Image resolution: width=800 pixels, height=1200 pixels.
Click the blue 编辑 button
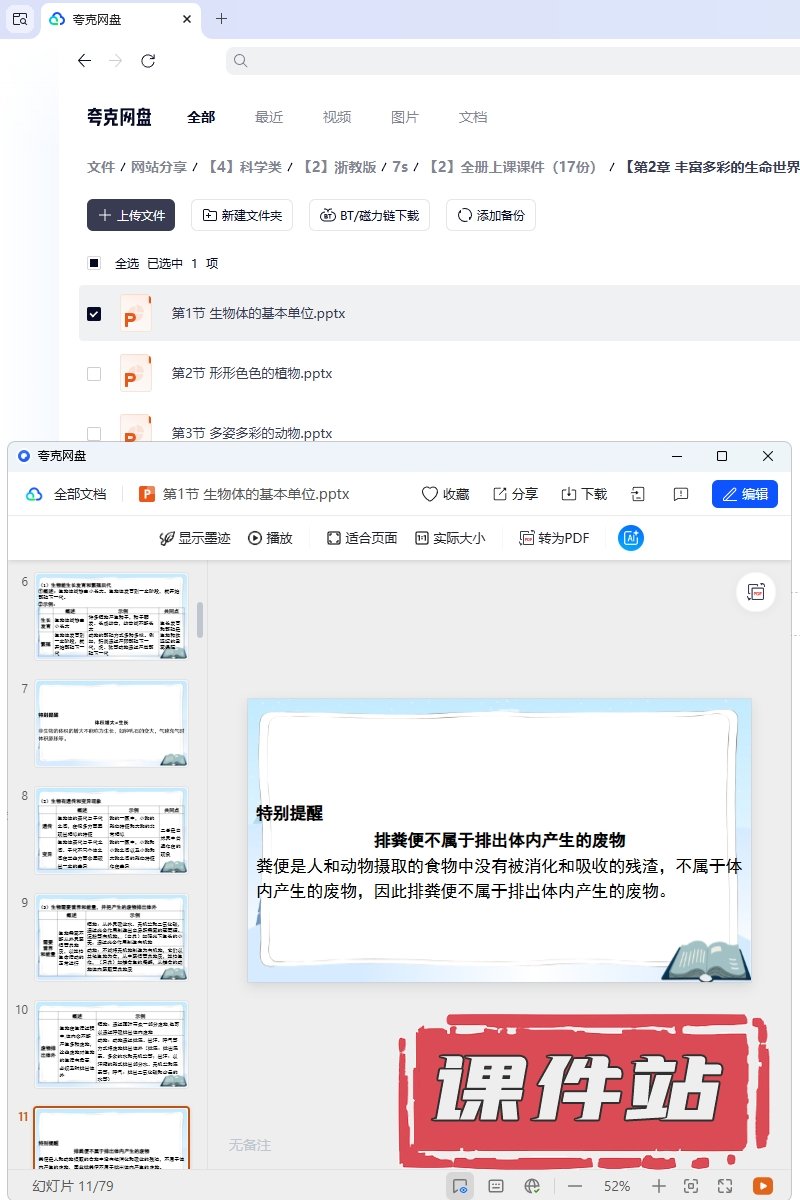[744, 494]
